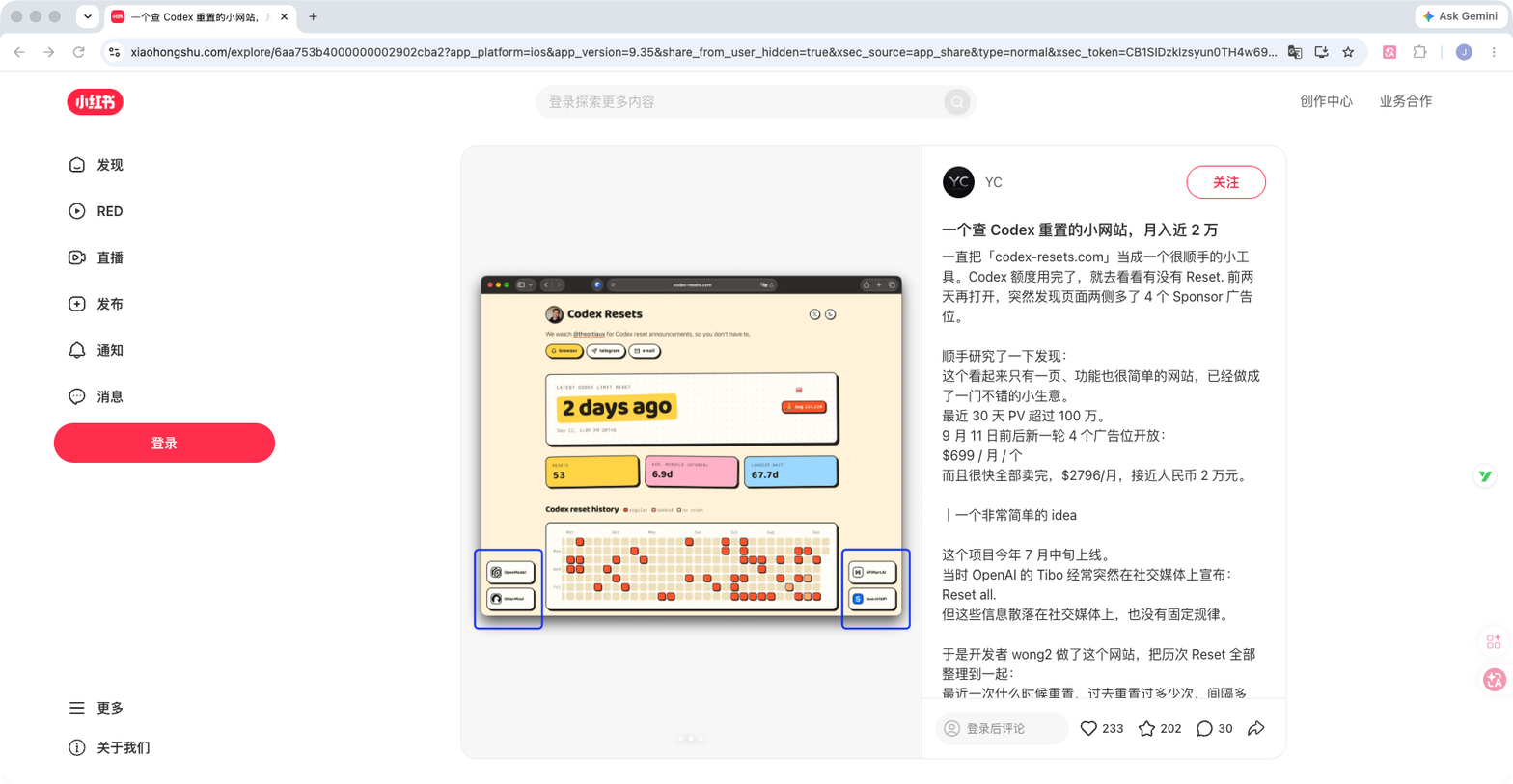This screenshot has width=1513, height=784.
Task: Click the line 一个非常简单的 idea
Action: point(1009,515)
